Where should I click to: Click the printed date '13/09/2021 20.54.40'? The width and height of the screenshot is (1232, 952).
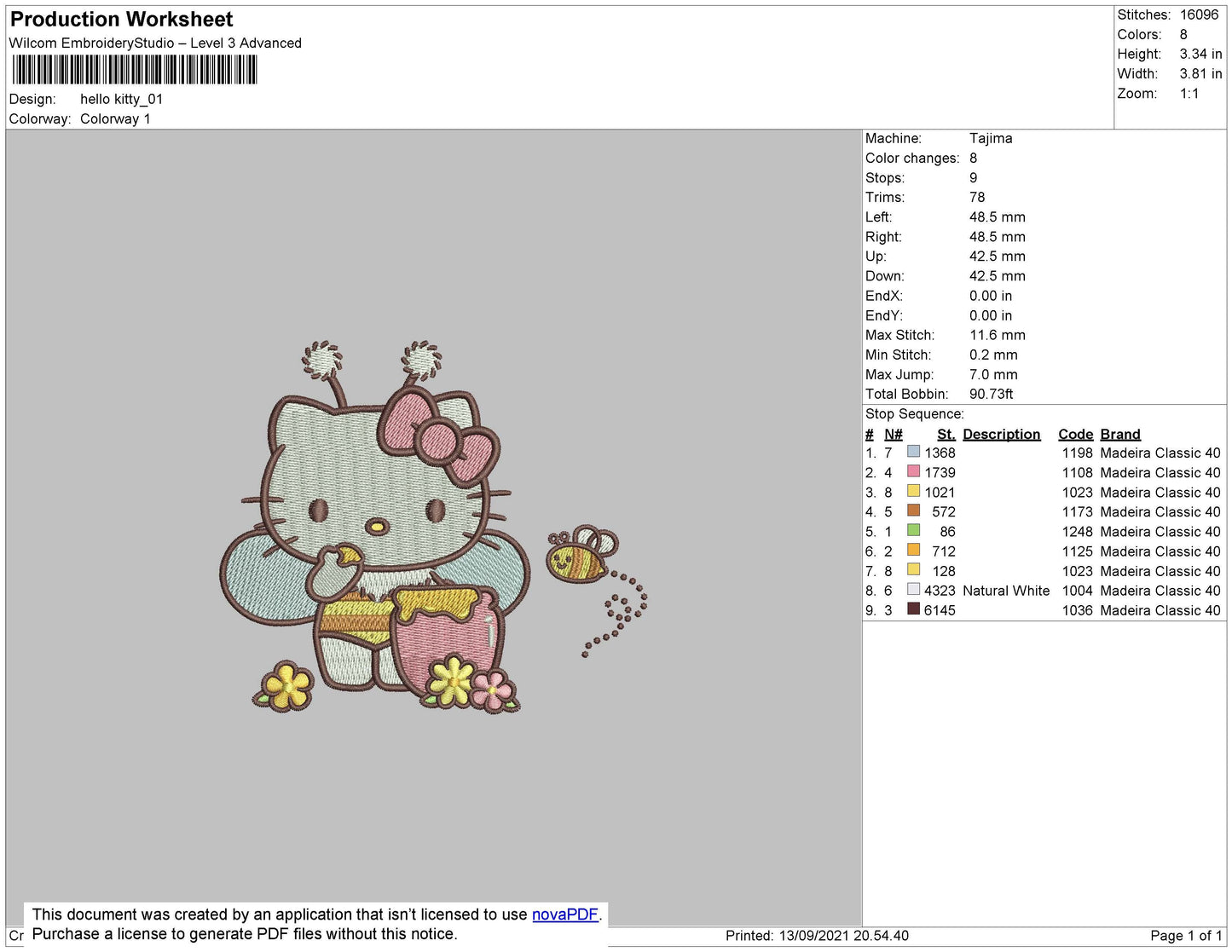click(x=844, y=935)
